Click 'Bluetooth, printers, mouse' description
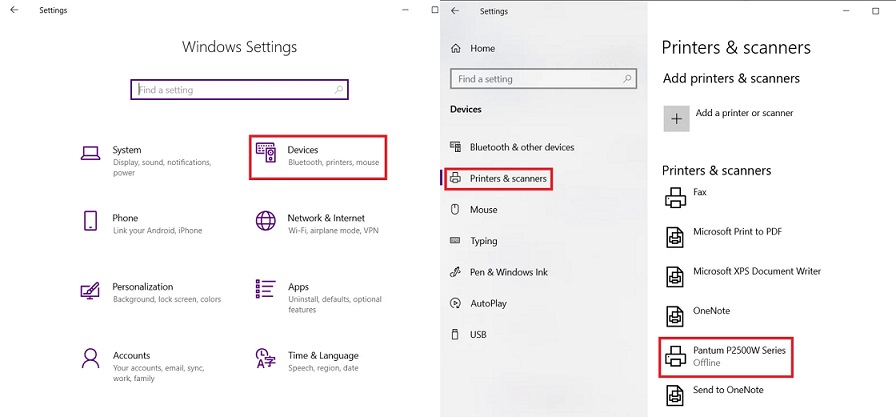896x417 pixels. point(334,162)
